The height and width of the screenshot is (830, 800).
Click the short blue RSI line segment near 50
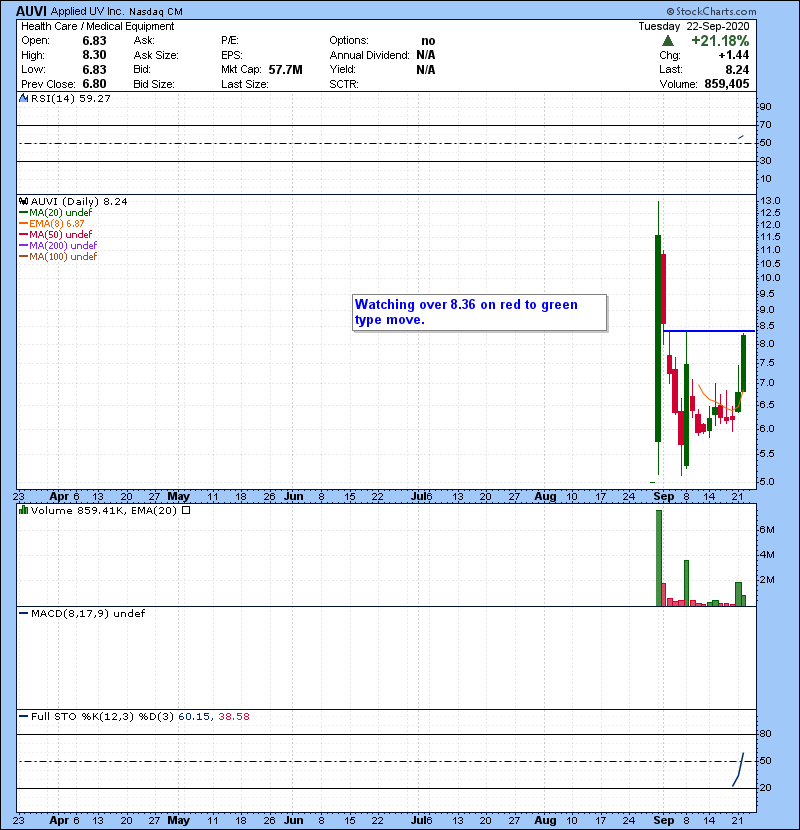pos(741,138)
